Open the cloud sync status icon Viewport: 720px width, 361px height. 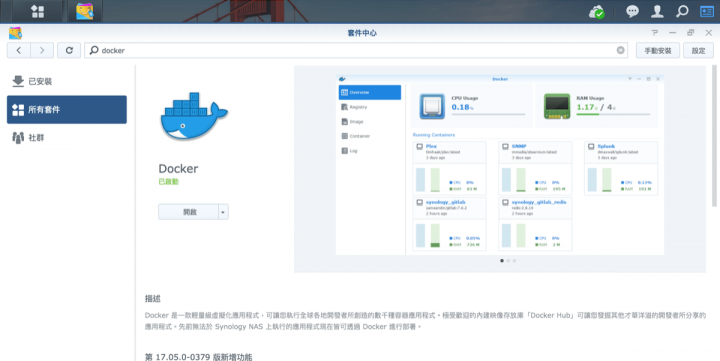click(x=596, y=11)
